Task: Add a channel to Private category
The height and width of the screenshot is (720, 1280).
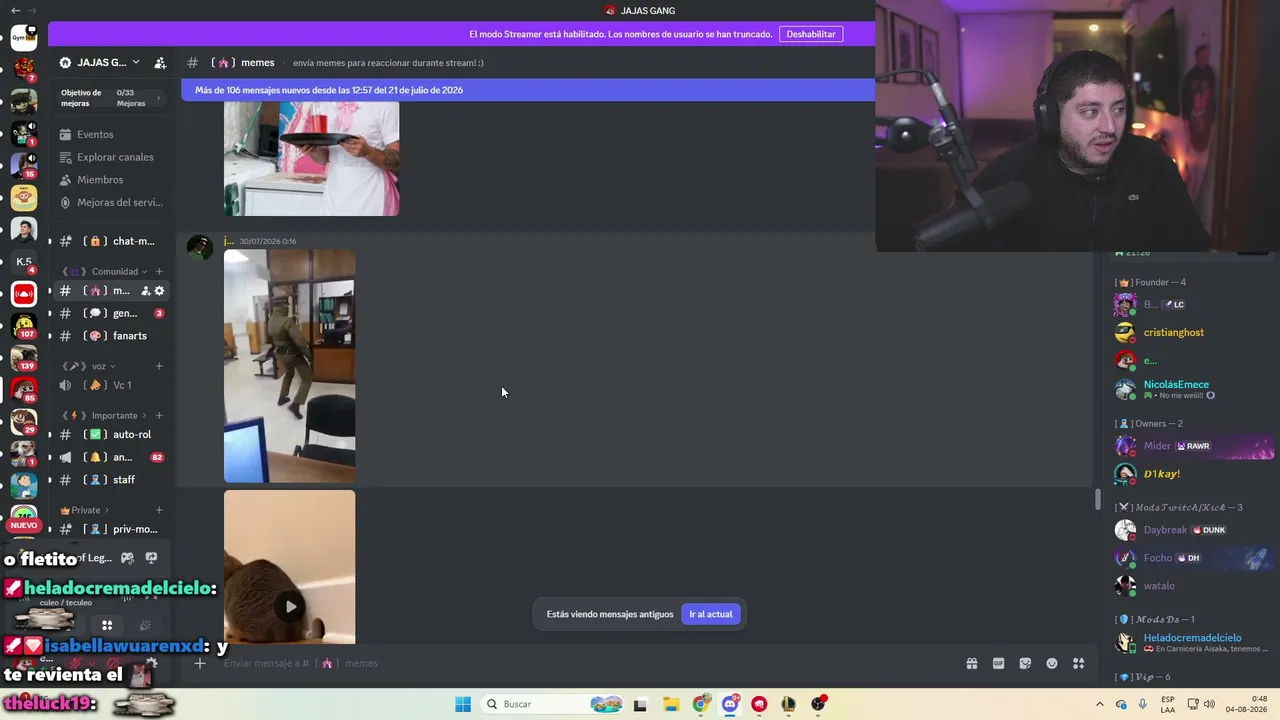Action: tap(159, 510)
